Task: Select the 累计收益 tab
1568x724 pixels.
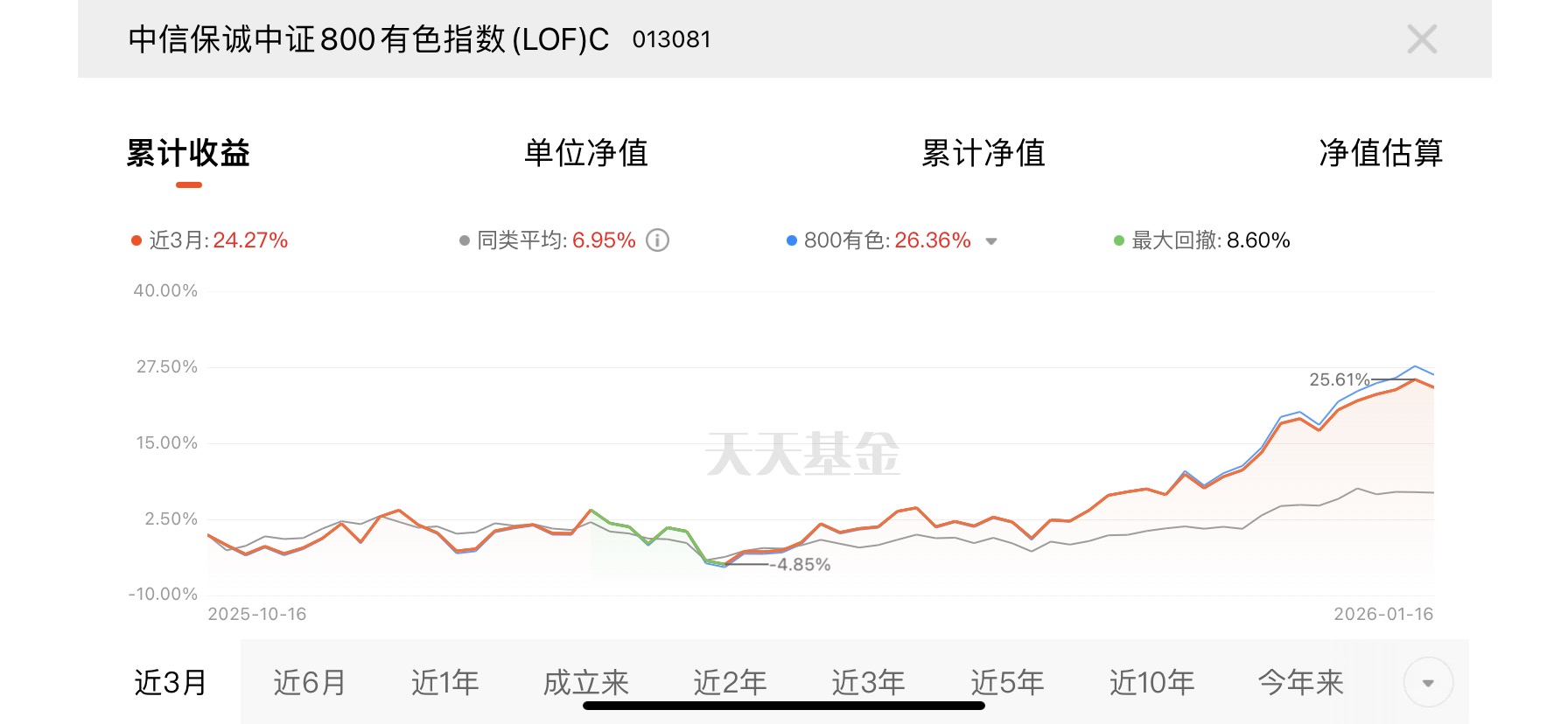Action: [x=188, y=153]
